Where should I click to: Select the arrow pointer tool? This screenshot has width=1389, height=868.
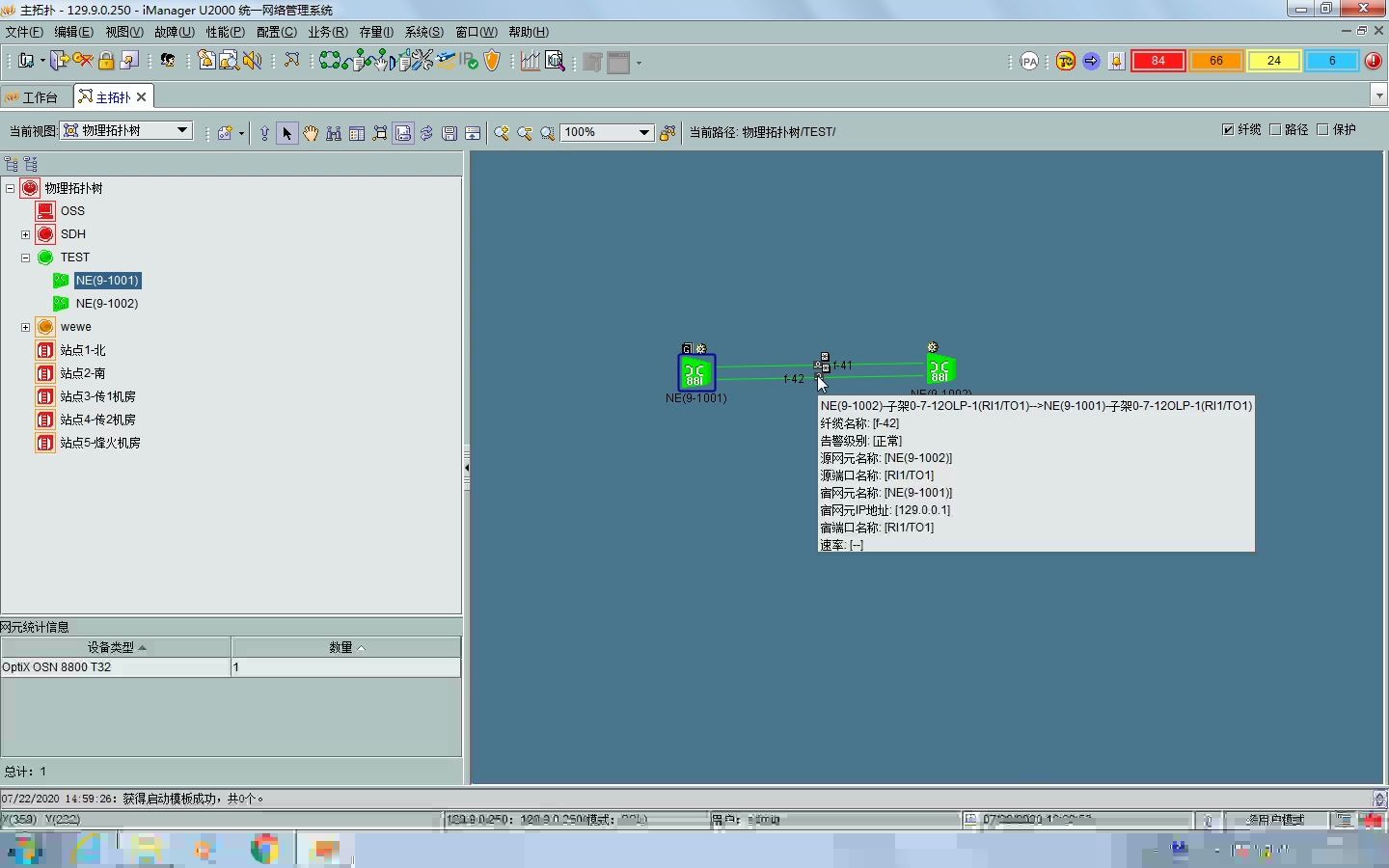[x=286, y=133]
